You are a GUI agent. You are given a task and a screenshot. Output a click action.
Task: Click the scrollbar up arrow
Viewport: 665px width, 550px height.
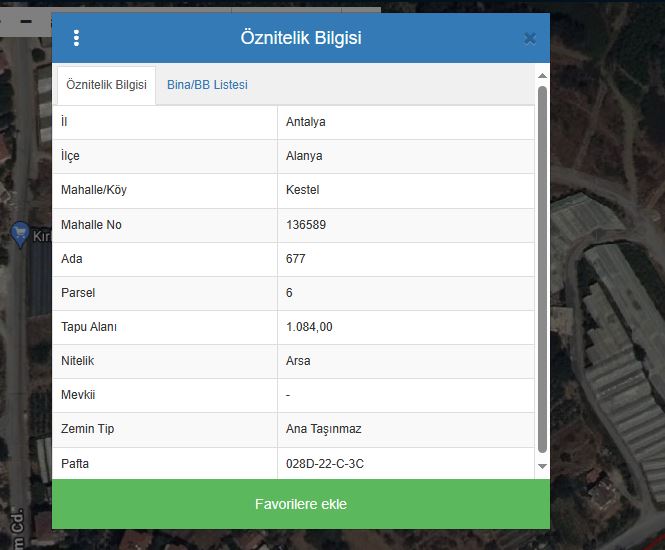(542, 76)
